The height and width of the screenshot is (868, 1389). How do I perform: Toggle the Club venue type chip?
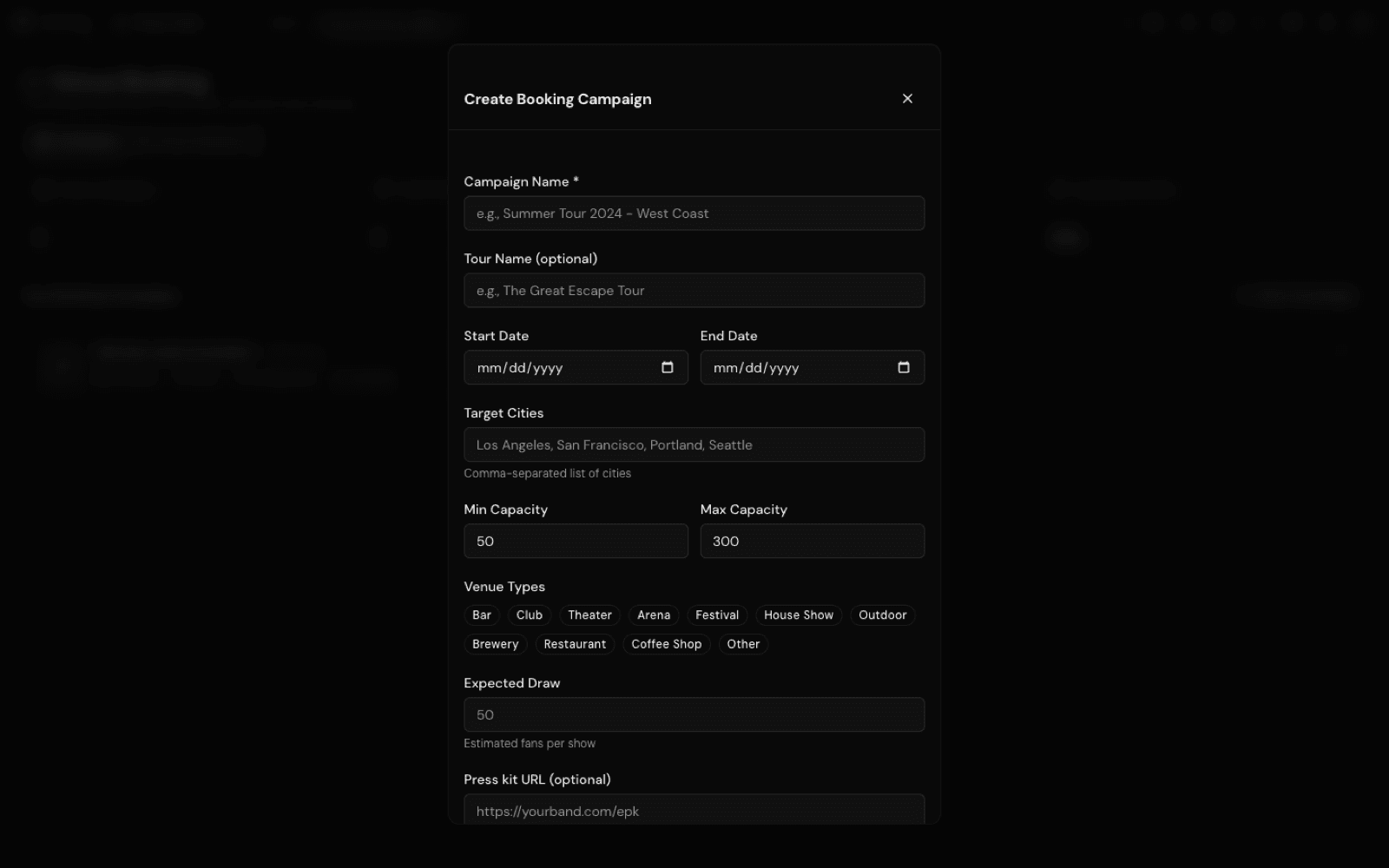click(x=530, y=615)
